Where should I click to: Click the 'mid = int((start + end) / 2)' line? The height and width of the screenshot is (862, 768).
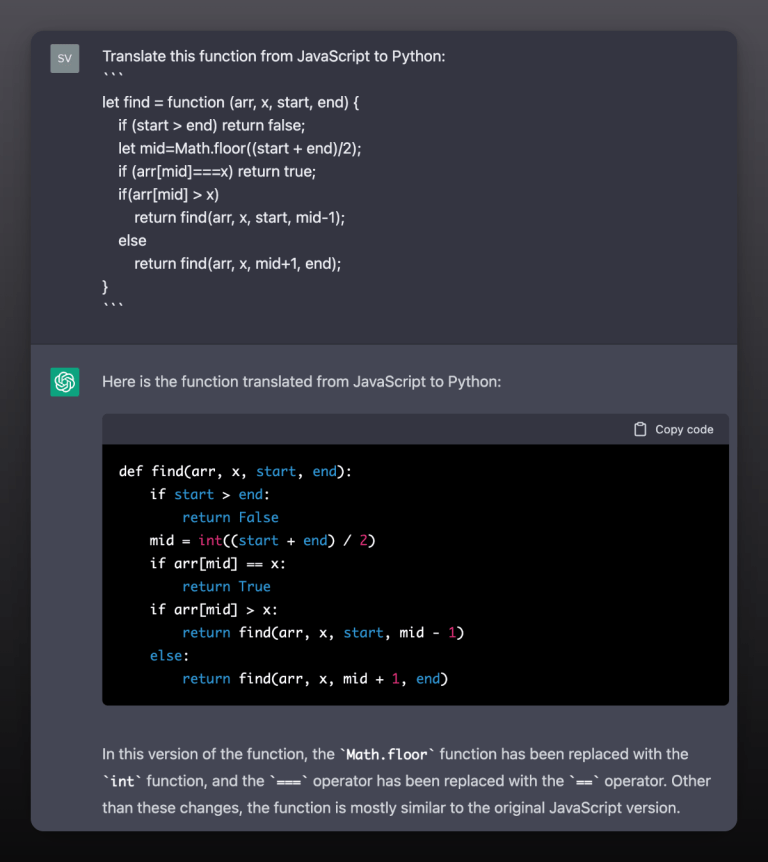[262, 541]
